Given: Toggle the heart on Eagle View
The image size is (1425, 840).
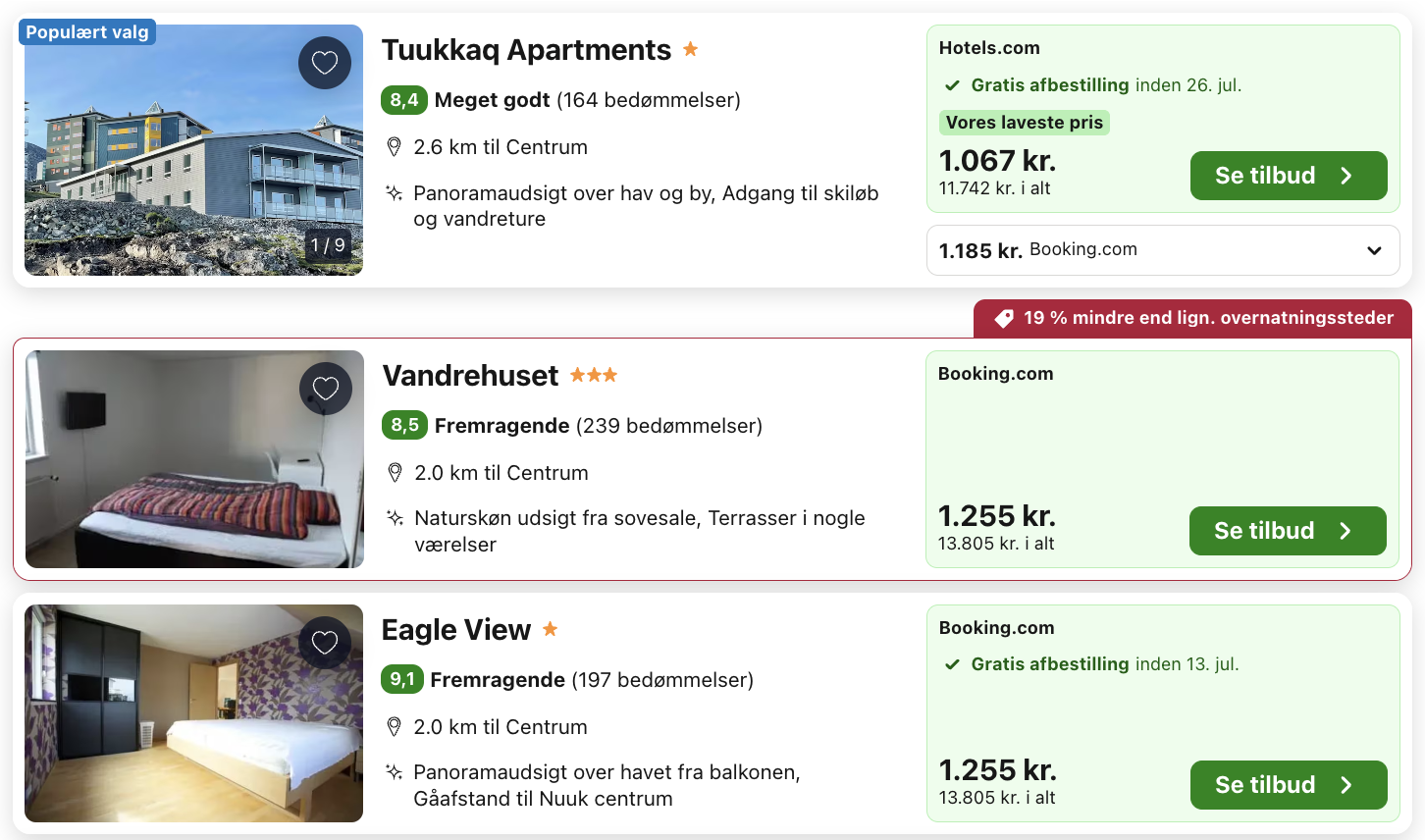Looking at the screenshot, I should (325, 643).
